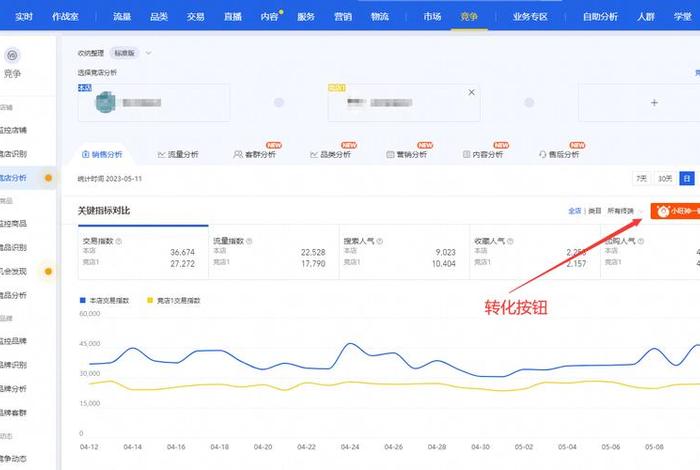Select the 竞争 top navigation item
Screen dimensions: 700x470
coord(469,17)
